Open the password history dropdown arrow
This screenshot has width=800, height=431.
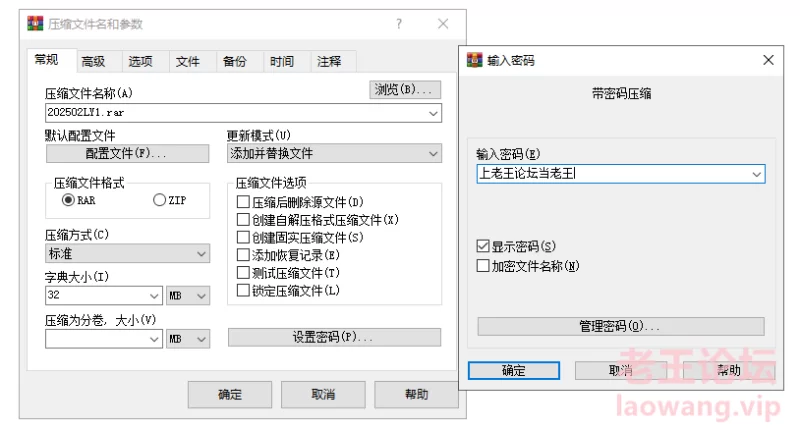pos(757,174)
